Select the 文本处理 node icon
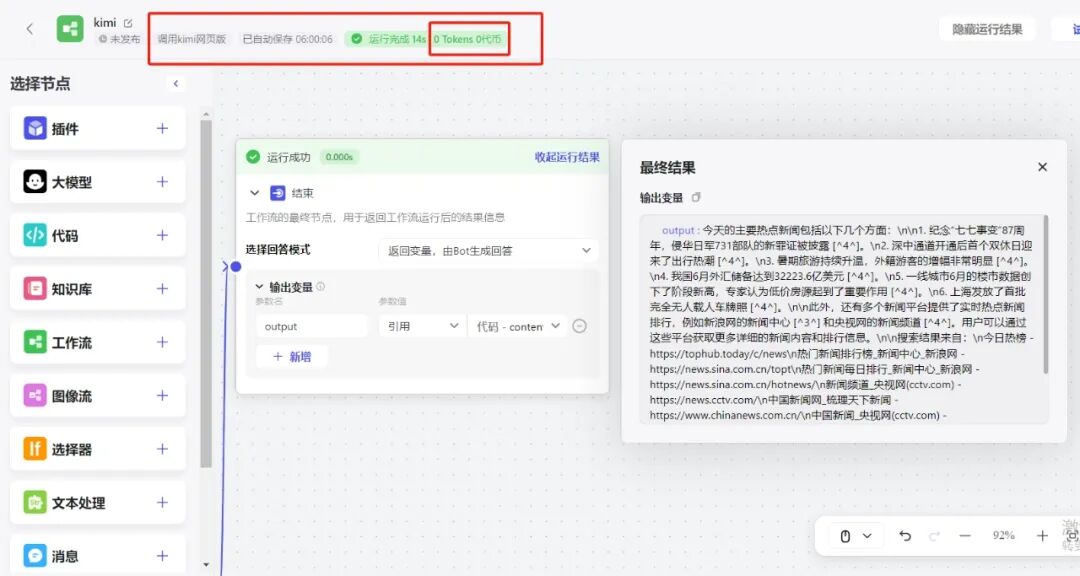The height and width of the screenshot is (576, 1080). pos(35,502)
